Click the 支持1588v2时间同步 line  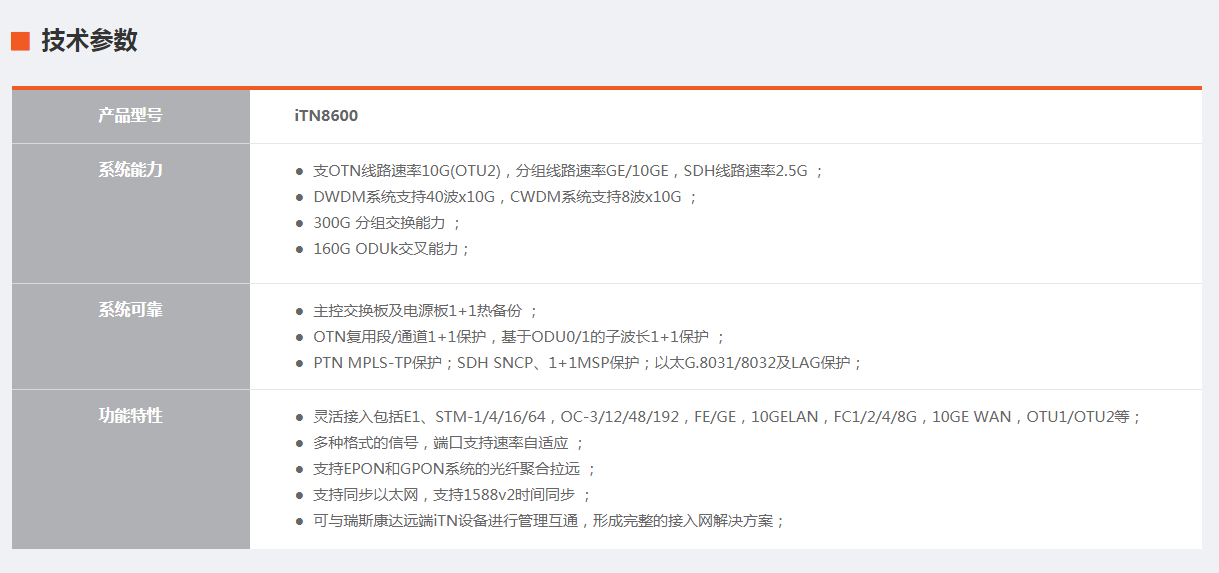point(452,495)
